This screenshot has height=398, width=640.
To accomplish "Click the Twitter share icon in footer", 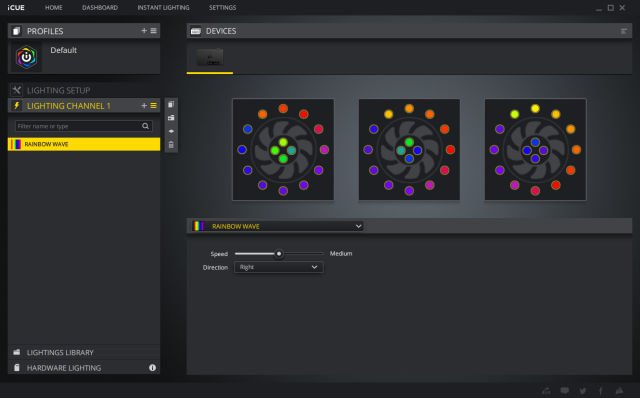I will [583, 391].
